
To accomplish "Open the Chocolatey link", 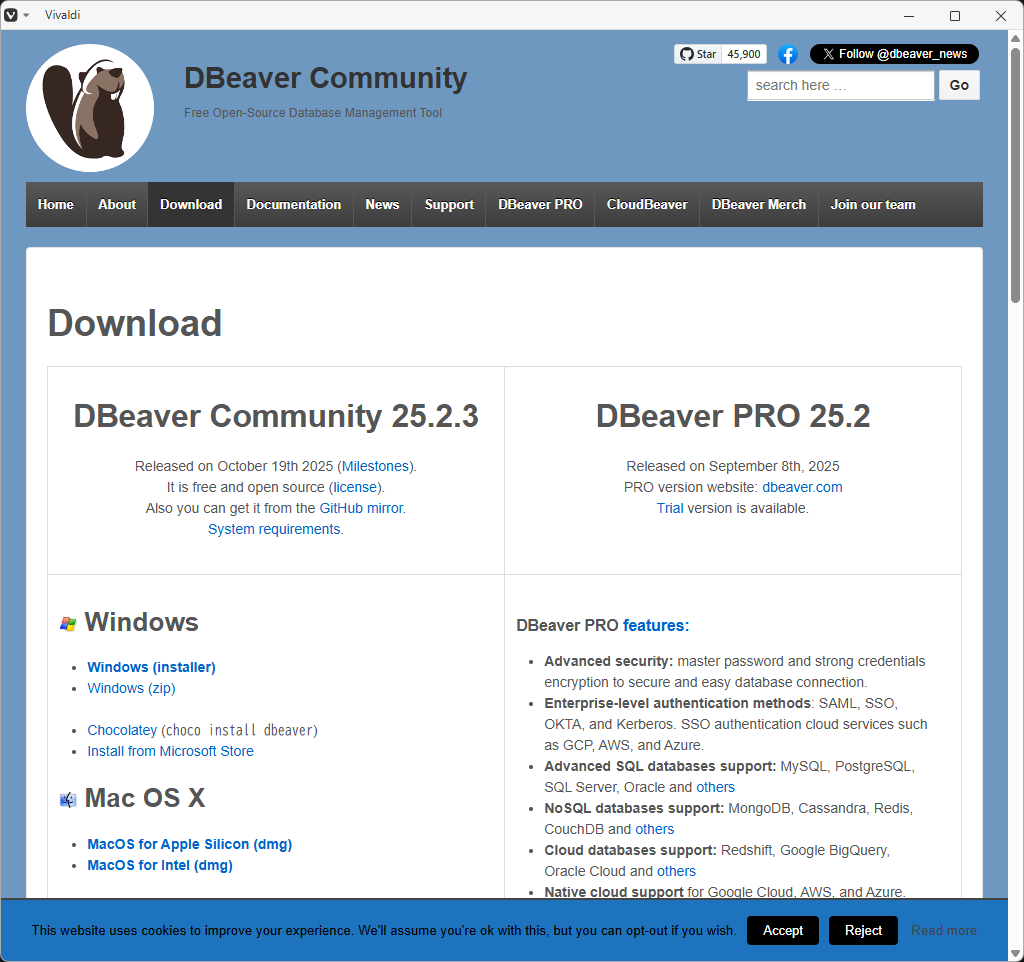I will click(122, 730).
